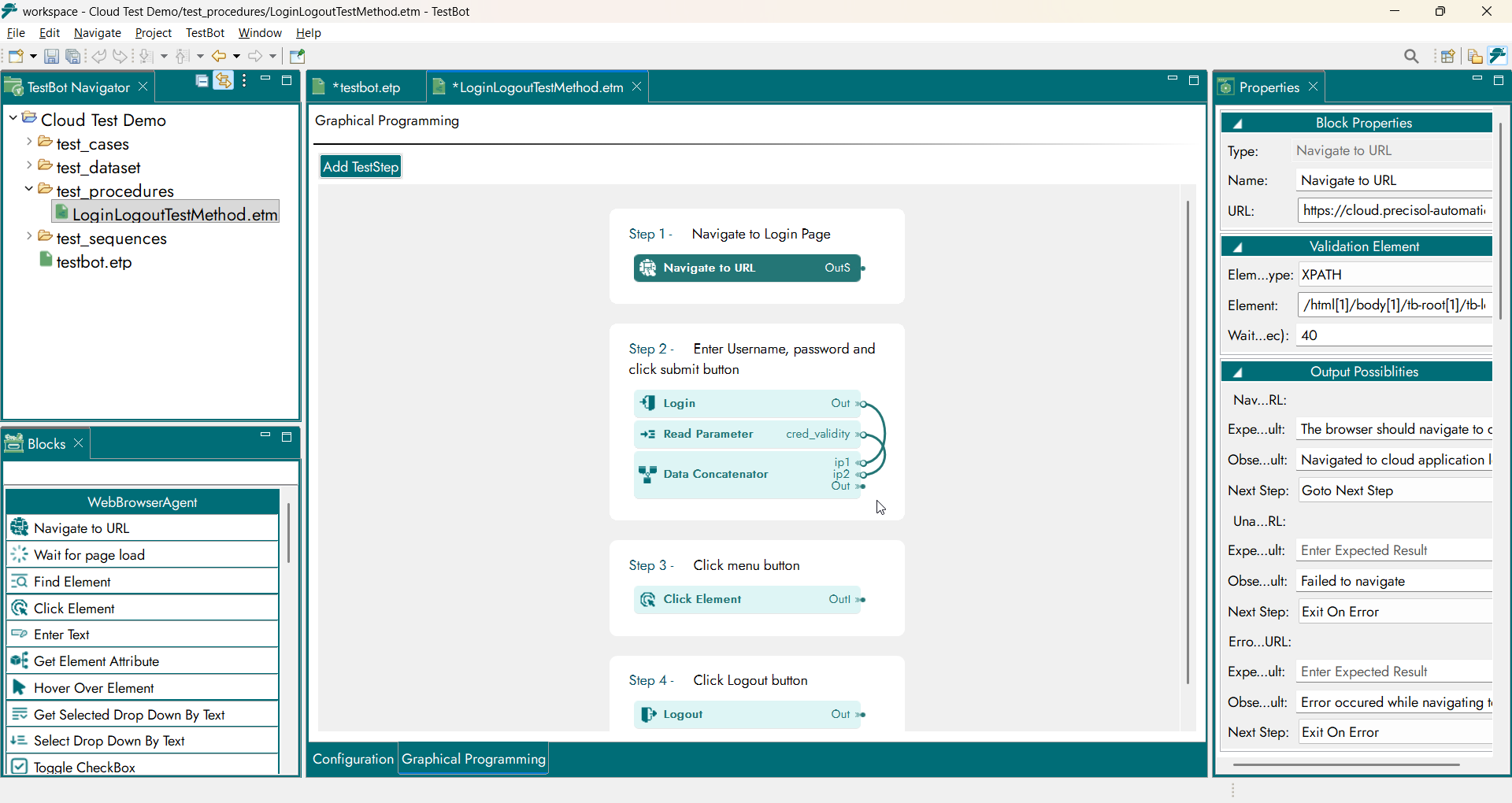Click the Search magnifier icon
The width and height of the screenshot is (1512, 803).
[x=1411, y=56]
